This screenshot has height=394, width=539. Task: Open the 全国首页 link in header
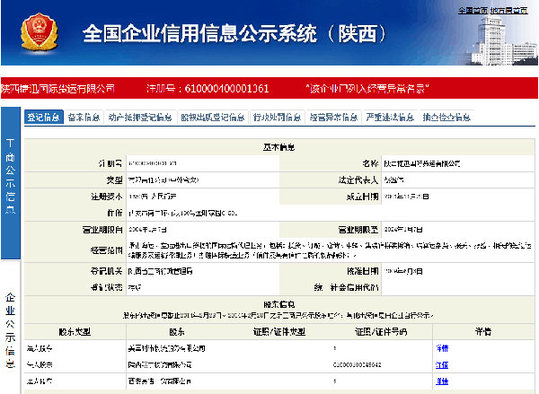[473, 10]
